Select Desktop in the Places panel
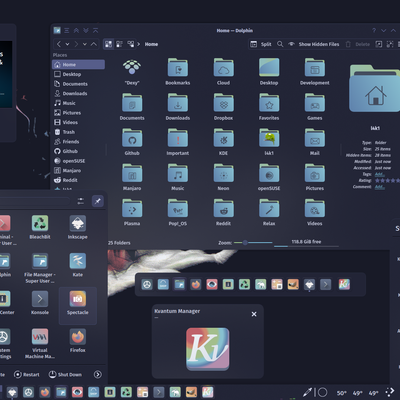 [79, 74]
